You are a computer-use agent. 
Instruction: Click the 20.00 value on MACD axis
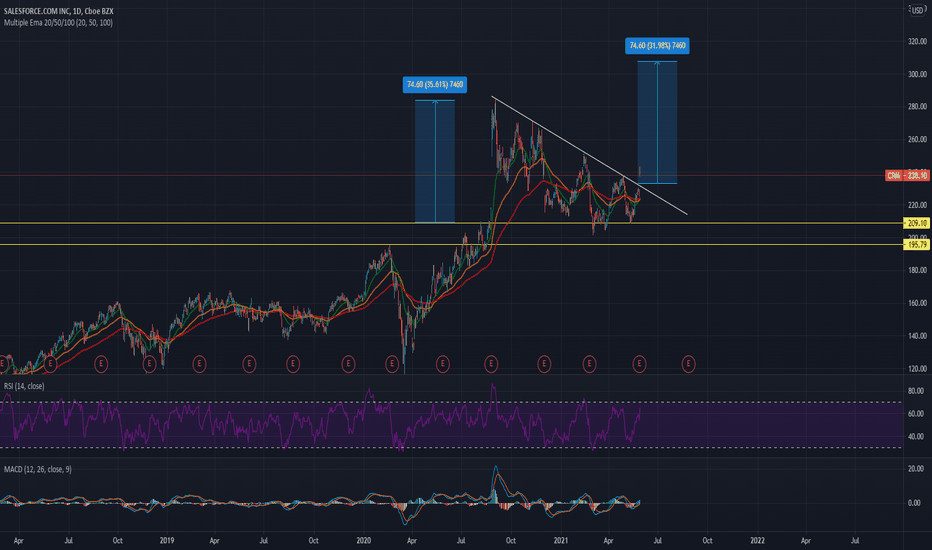[x=915, y=469]
